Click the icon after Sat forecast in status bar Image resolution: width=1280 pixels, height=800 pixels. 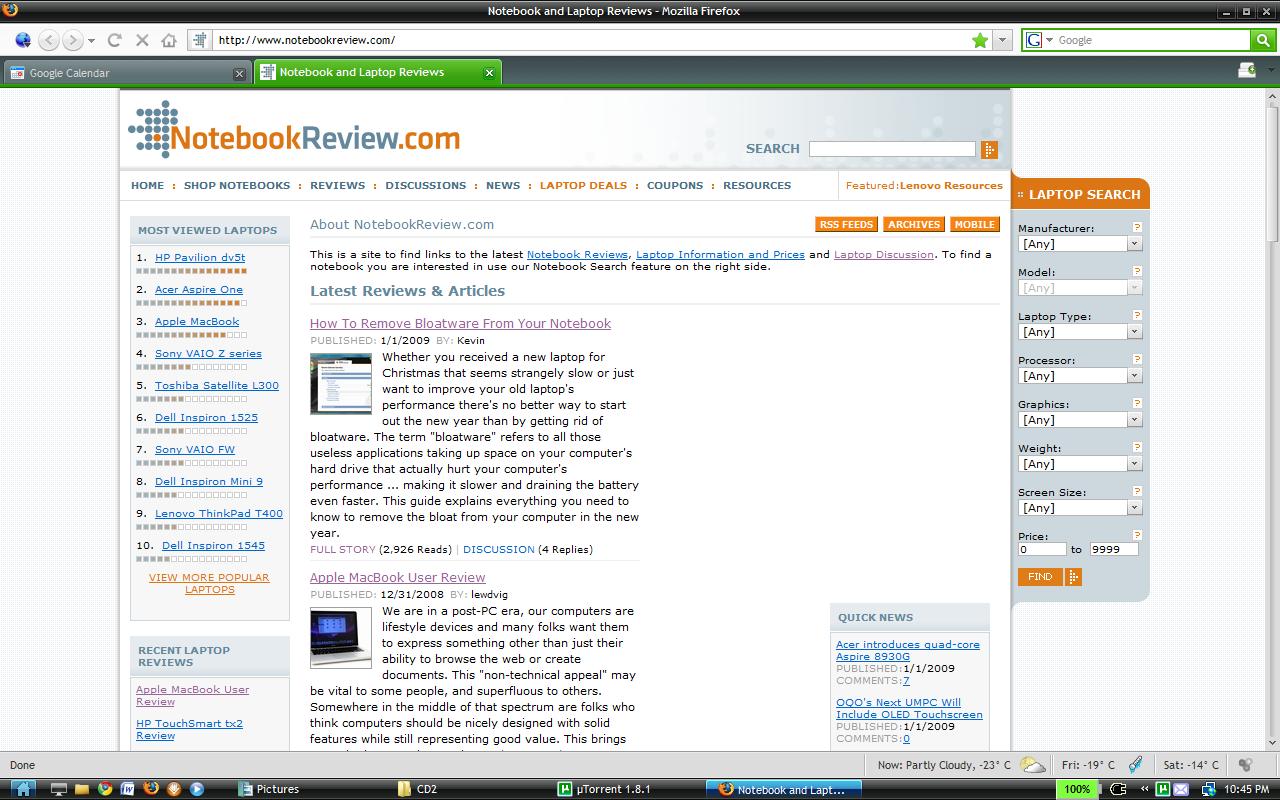tap(1245, 765)
